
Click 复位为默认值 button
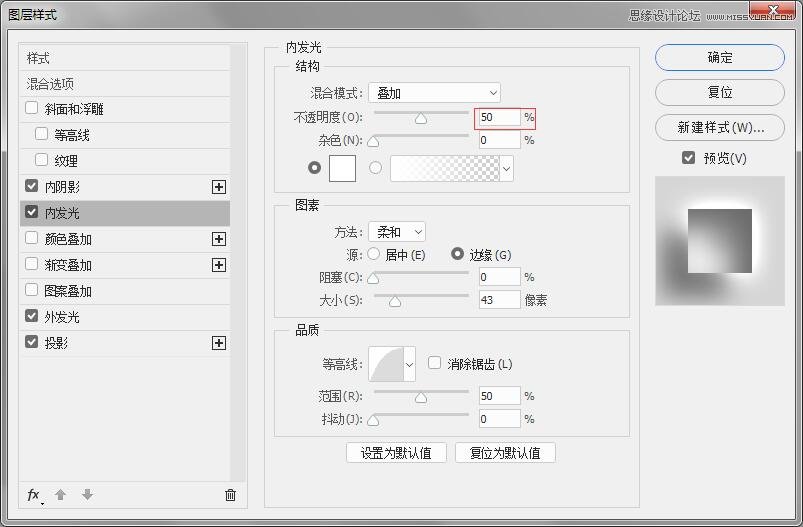coord(505,453)
